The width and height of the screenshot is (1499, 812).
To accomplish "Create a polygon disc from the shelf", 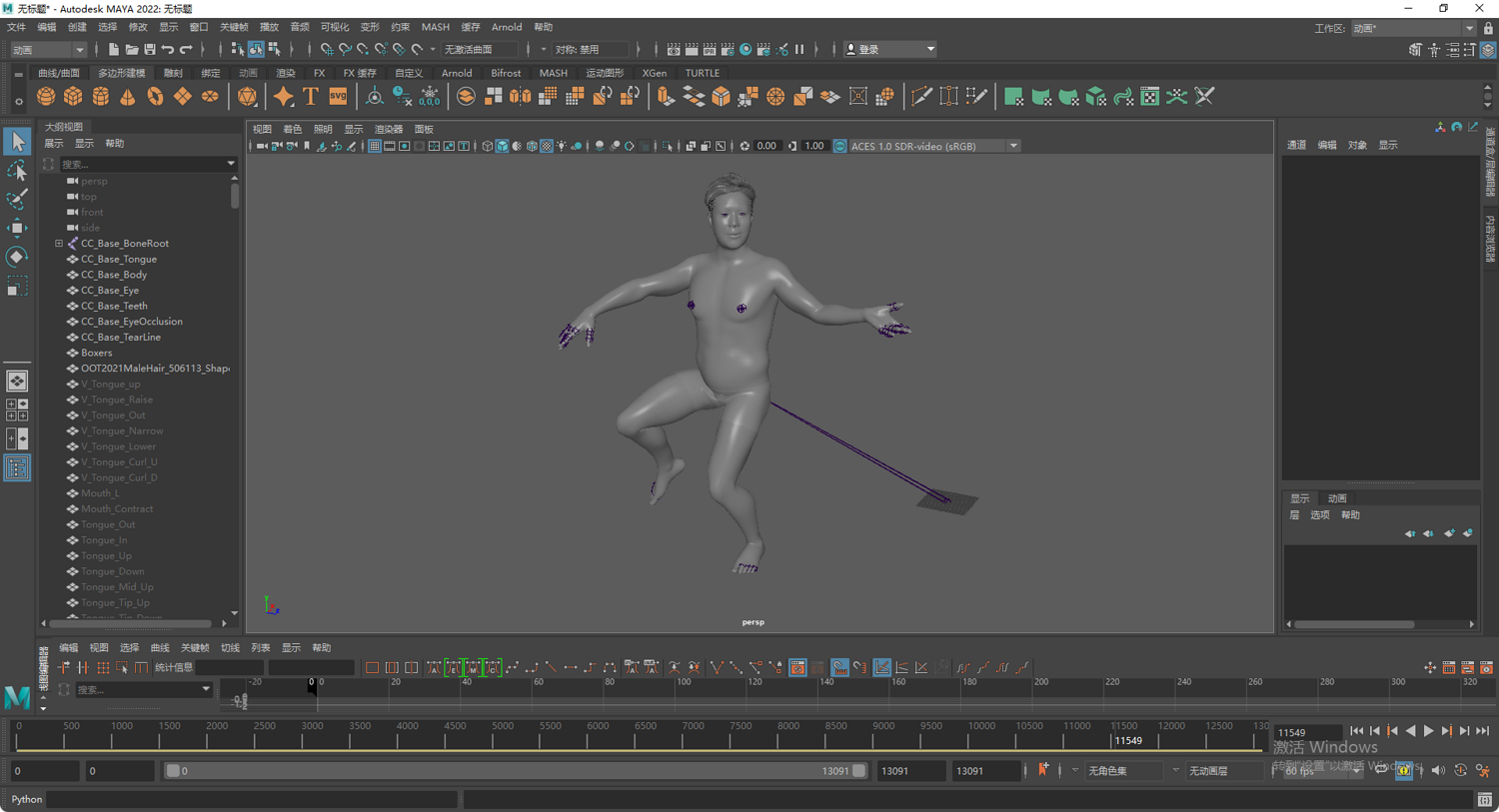I will 210,97.
